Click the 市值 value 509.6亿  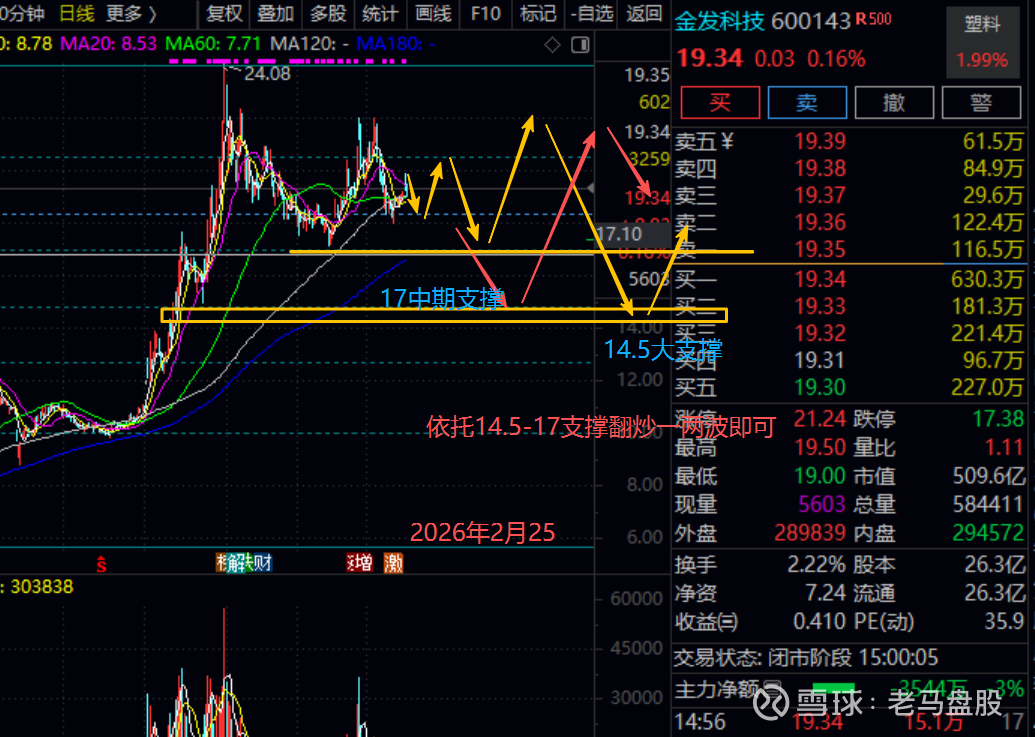[989, 476]
